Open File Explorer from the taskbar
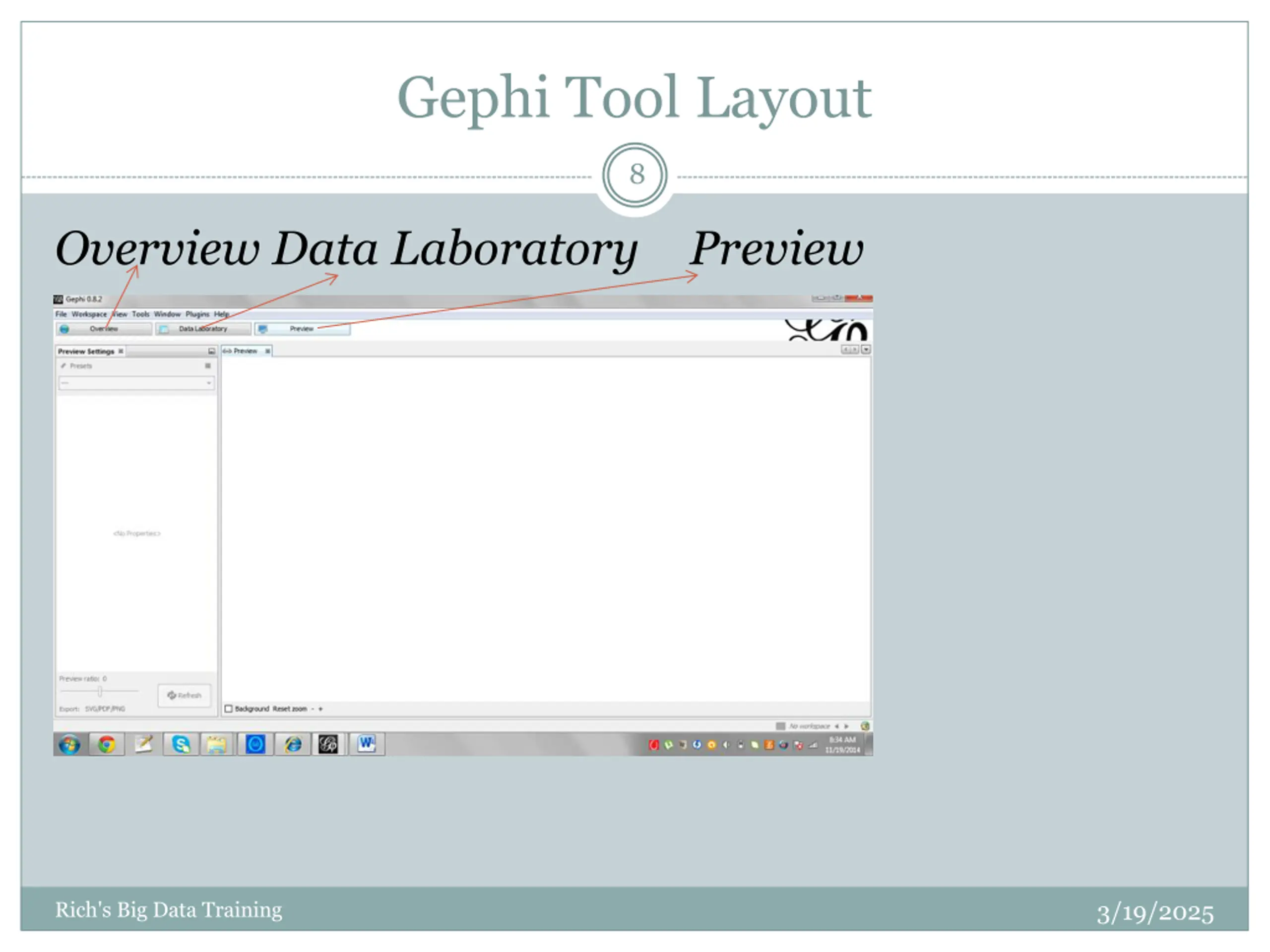The height and width of the screenshot is (952, 1270). [216, 745]
